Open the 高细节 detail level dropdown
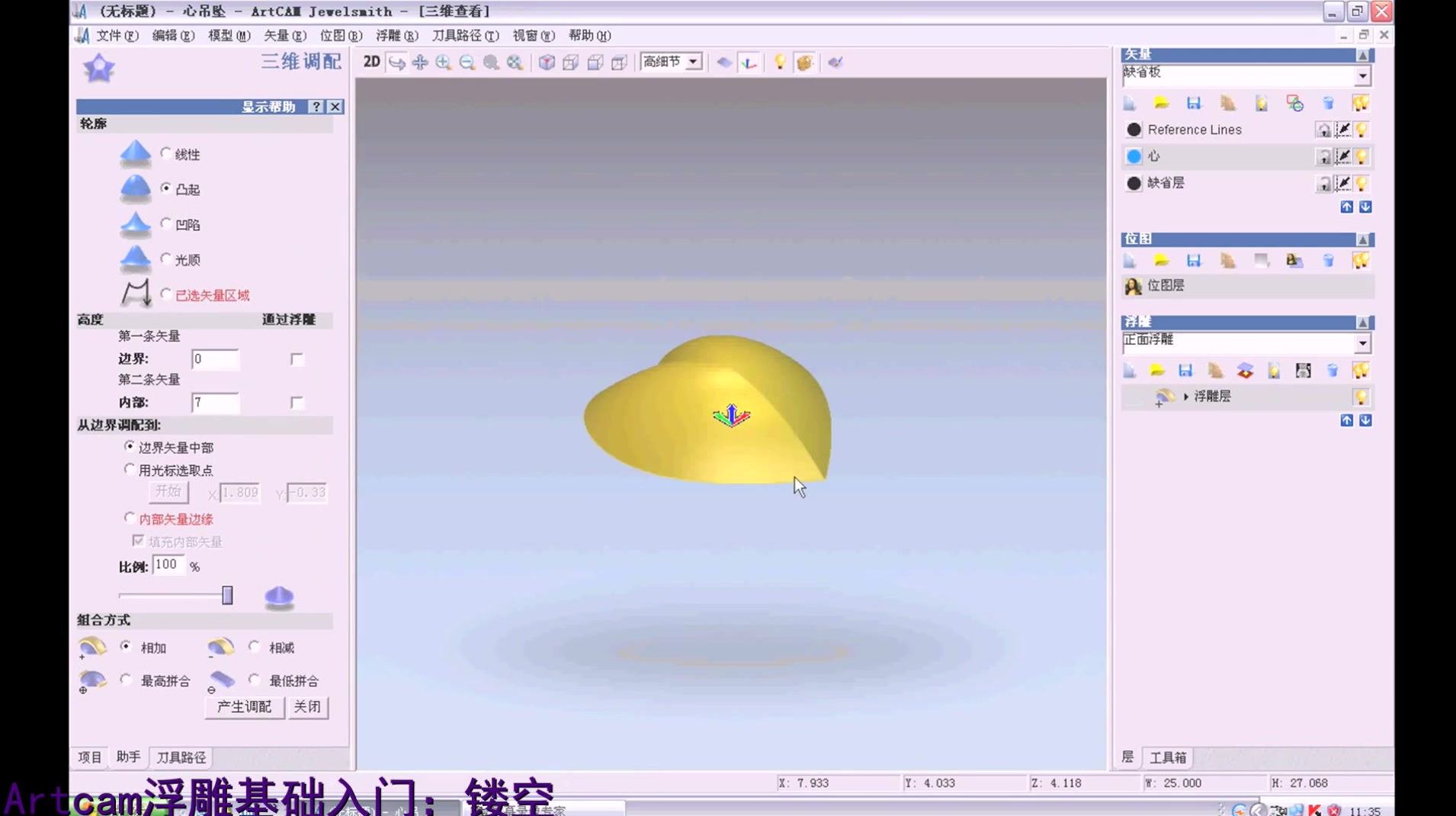 (691, 62)
